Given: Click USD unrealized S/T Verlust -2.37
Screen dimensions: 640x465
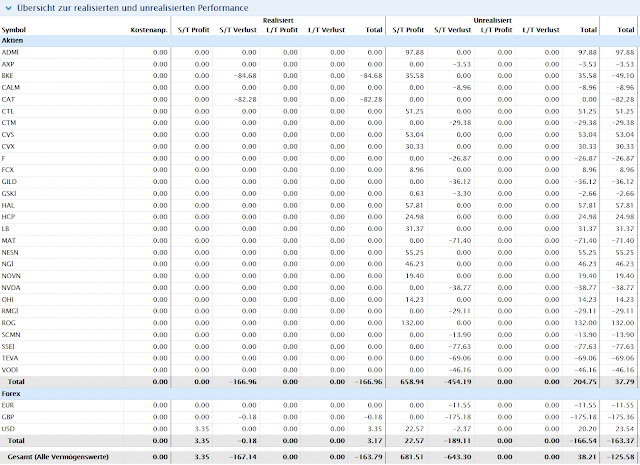Looking at the screenshot, I should (462, 429).
